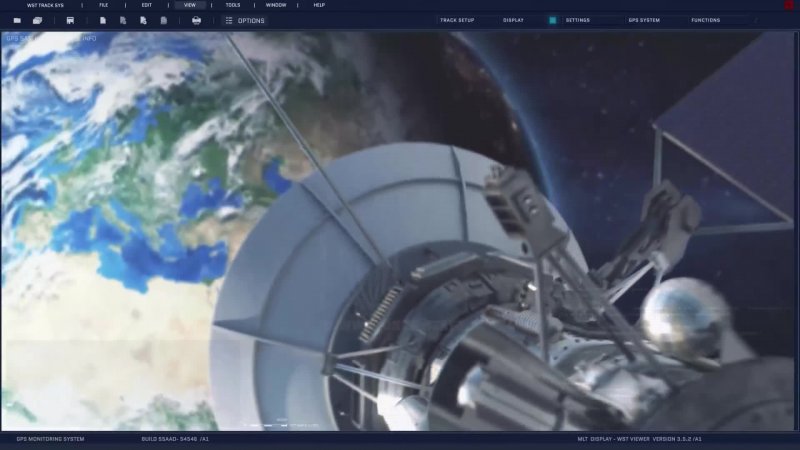Click the save disk icon
This screenshot has width=800, height=450.
tap(70, 20)
